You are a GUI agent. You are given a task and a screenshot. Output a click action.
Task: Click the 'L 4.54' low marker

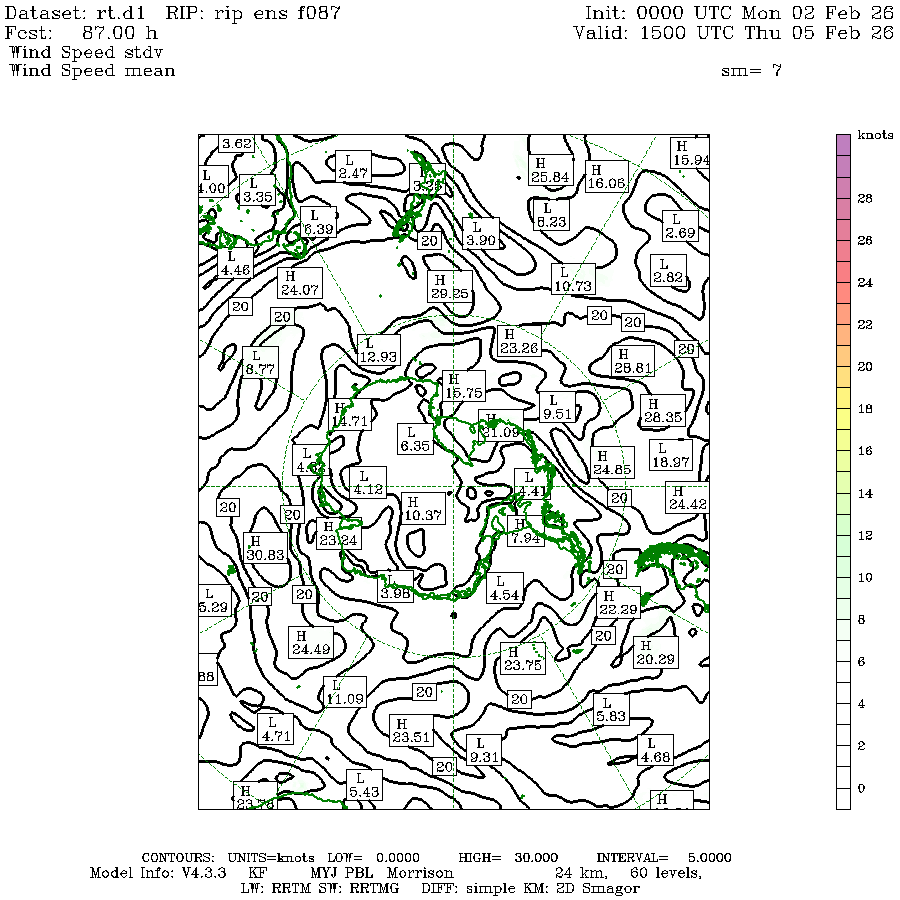tap(505, 588)
